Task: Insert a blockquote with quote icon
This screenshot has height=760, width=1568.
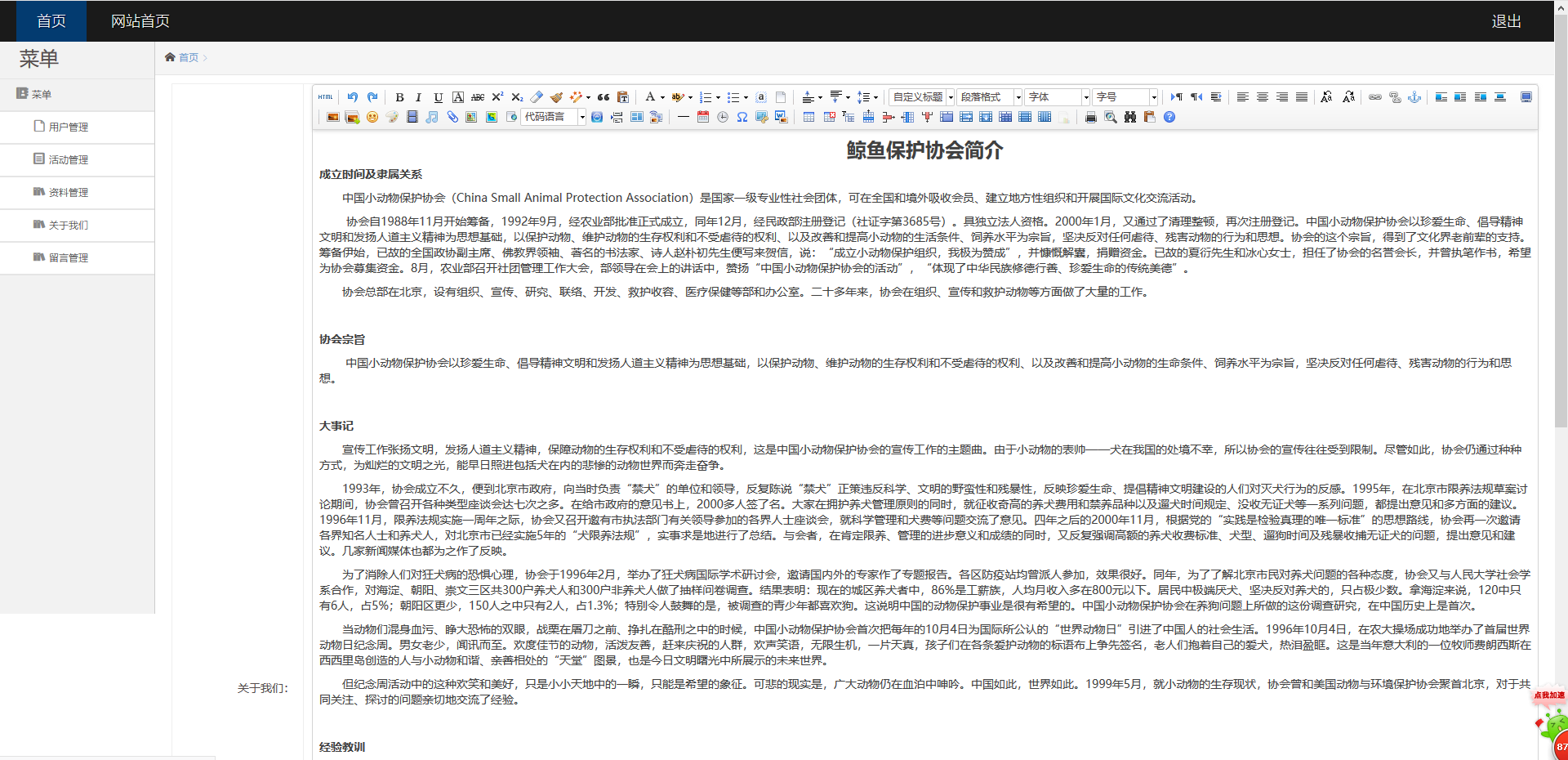Action: (x=604, y=97)
